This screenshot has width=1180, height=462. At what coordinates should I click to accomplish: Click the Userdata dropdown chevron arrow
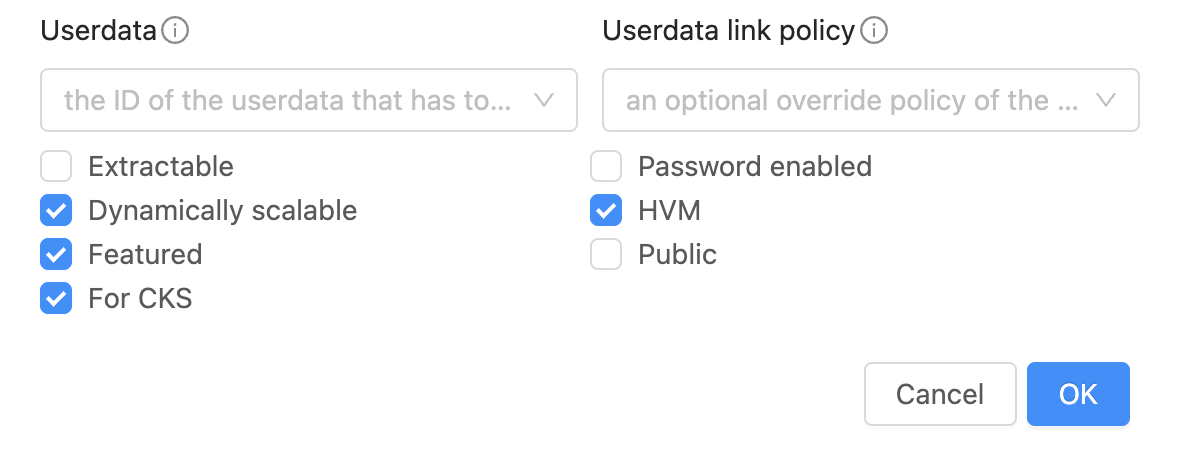click(544, 100)
